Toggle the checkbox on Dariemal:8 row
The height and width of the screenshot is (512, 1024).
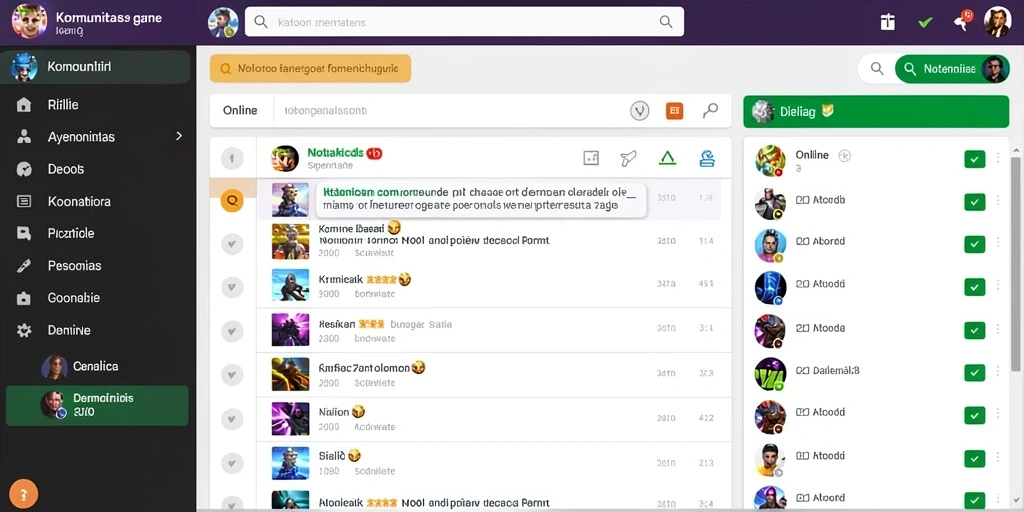(x=974, y=372)
